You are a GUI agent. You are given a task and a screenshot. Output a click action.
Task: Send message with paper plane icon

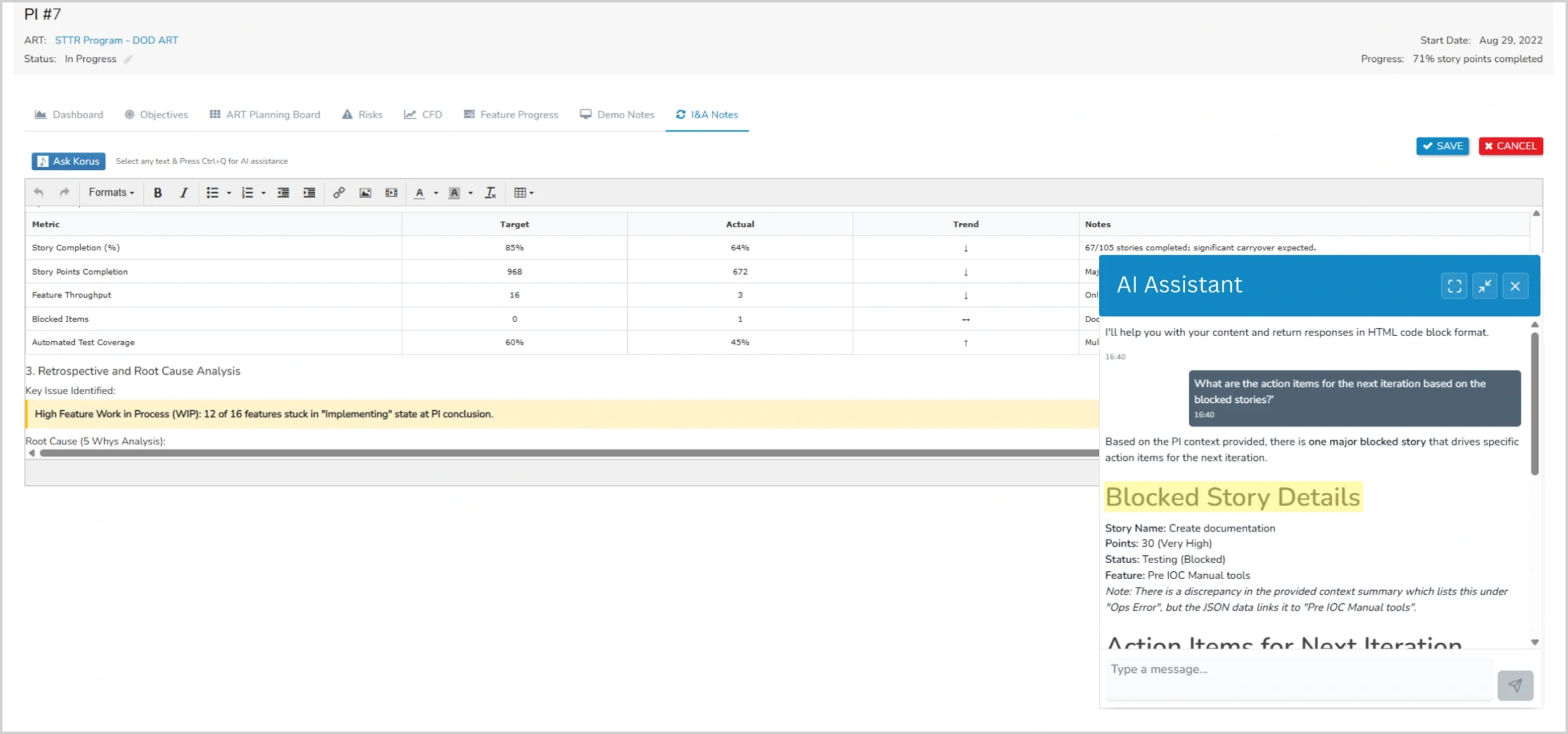click(x=1515, y=685)
